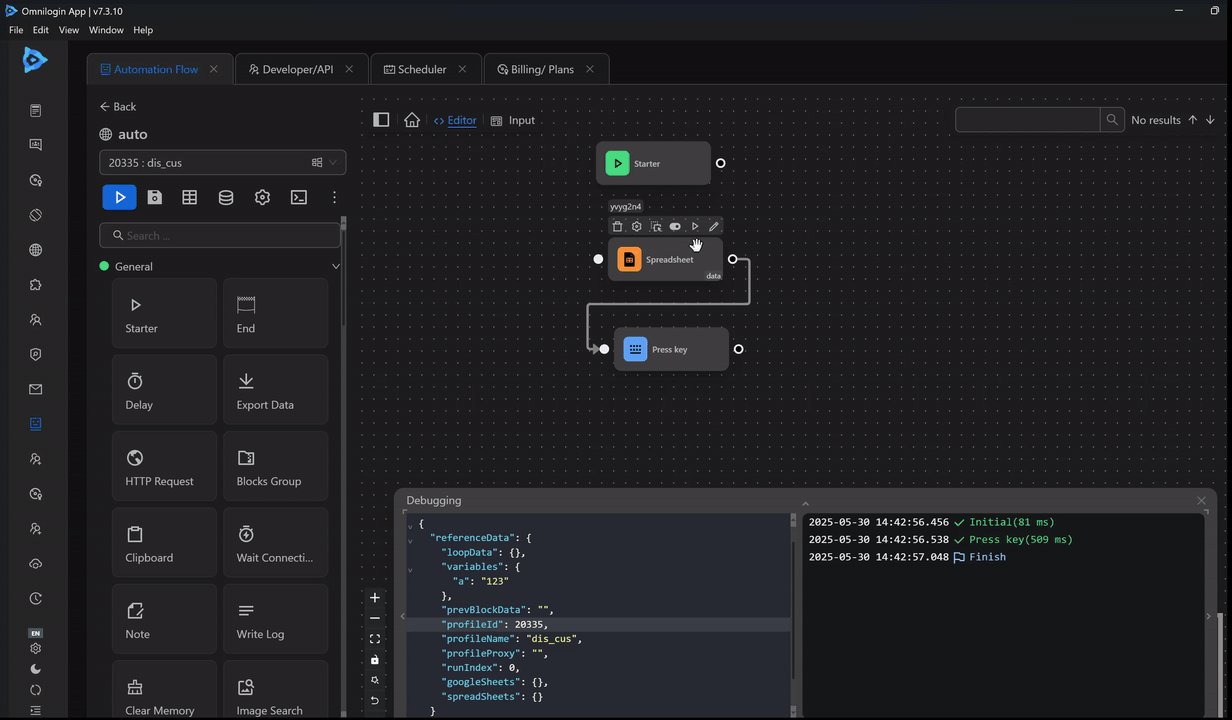The width and height of the screenshot is (1232, 720).
Task: Open the terminal console icon in the toolbar
Action: click(298, 197)
